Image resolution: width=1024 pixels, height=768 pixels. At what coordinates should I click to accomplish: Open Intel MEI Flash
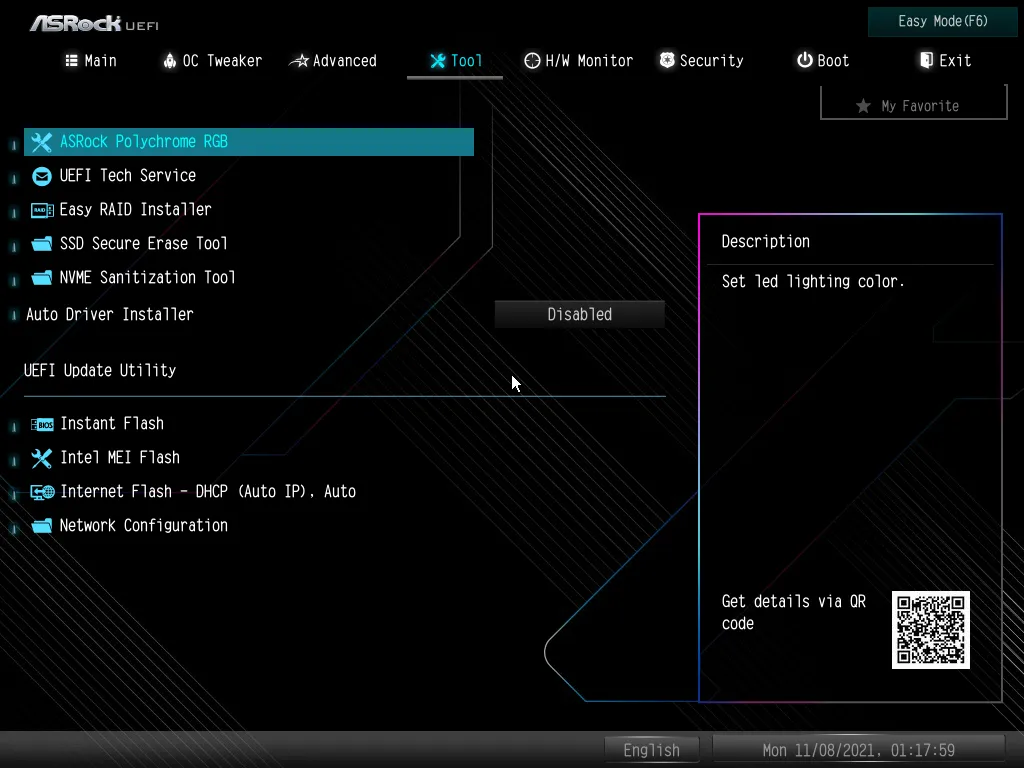(120, 458)
